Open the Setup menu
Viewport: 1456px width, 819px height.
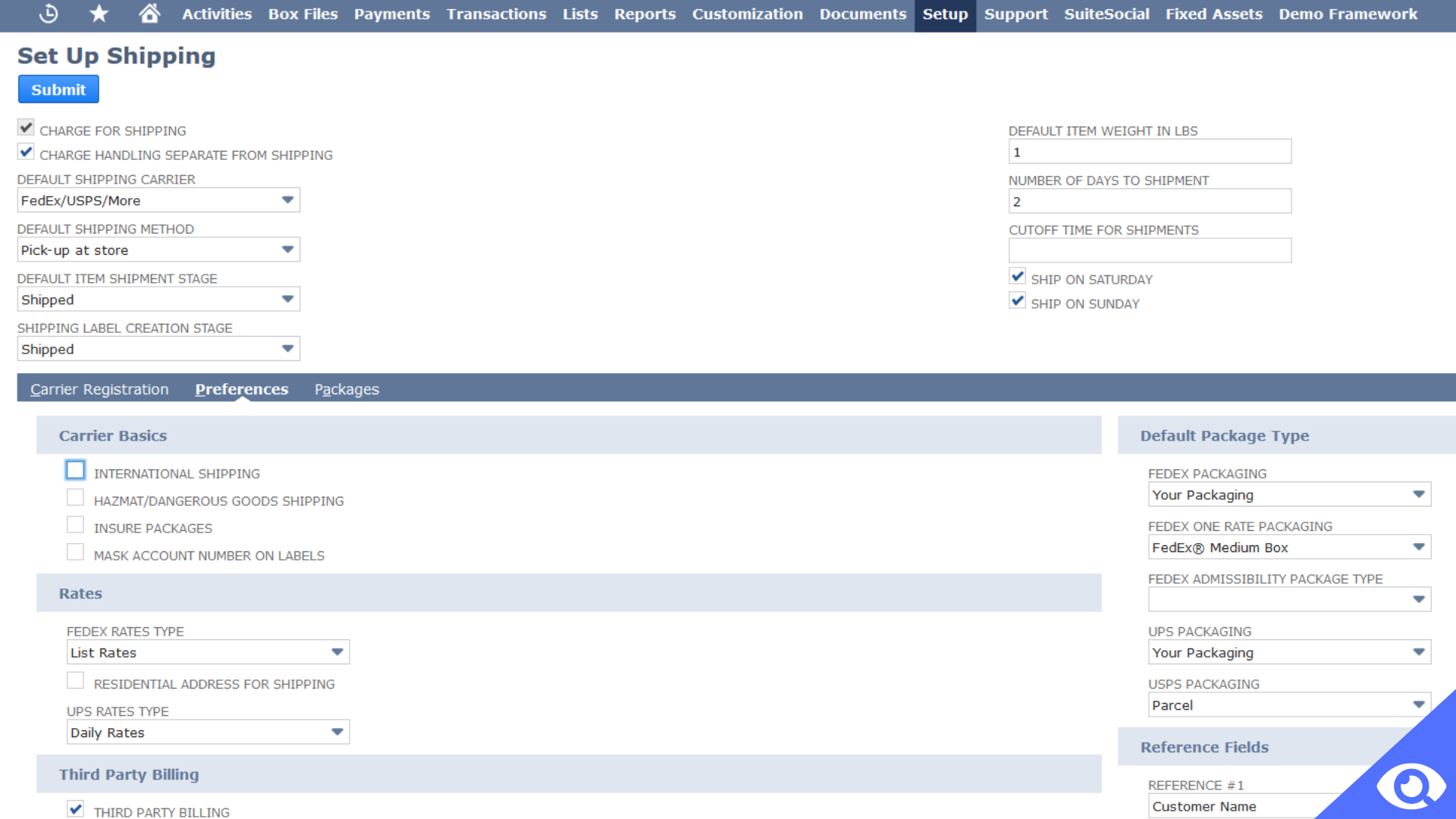945,14
